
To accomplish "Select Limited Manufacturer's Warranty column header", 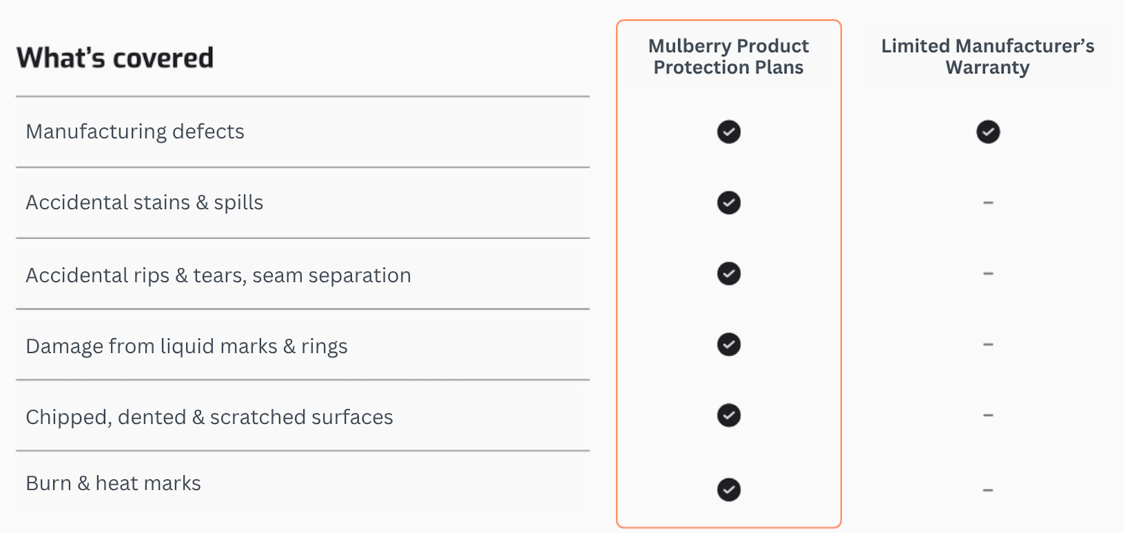I will (987, 57).
